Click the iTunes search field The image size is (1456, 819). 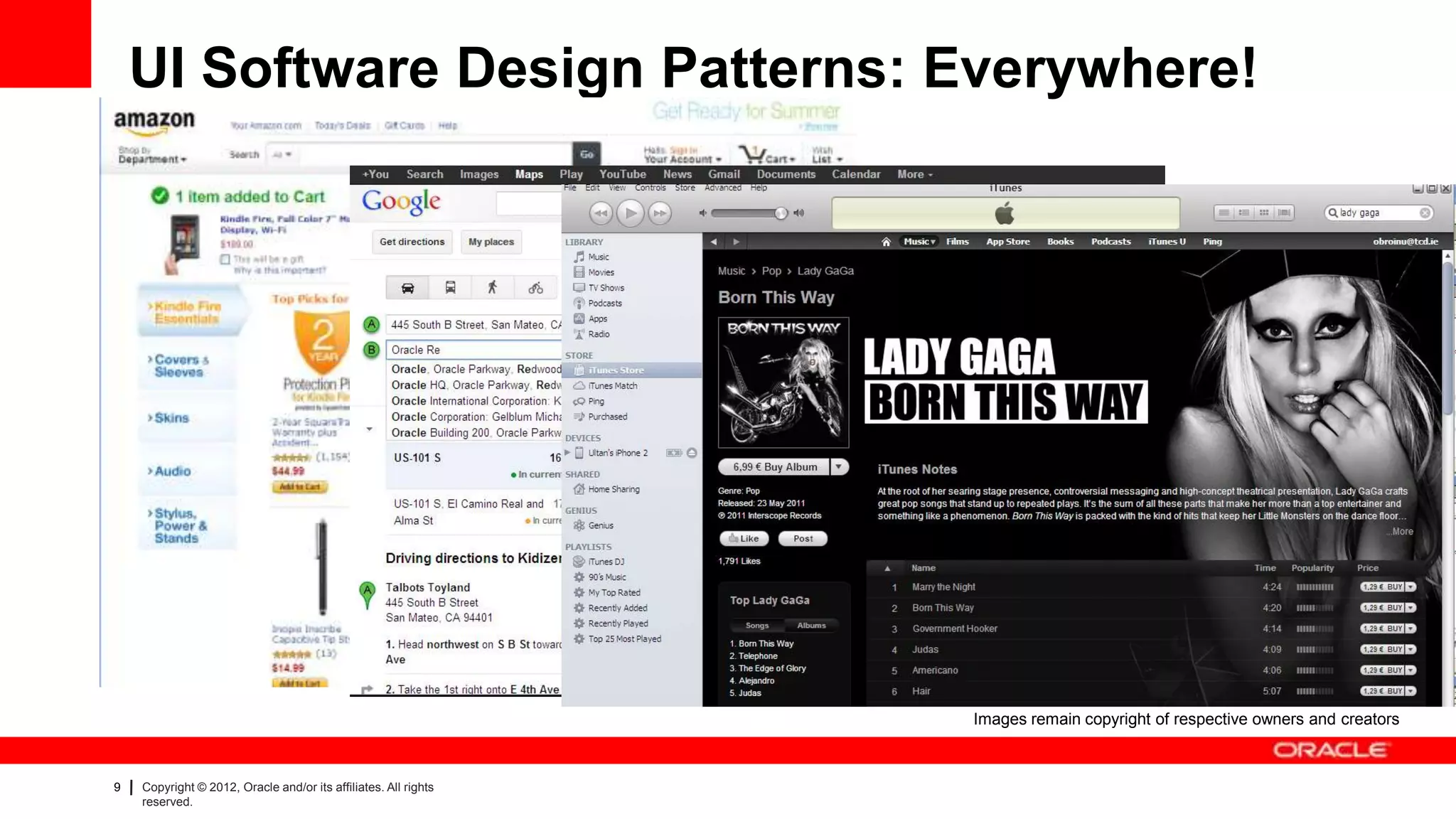pos(1378,213)
